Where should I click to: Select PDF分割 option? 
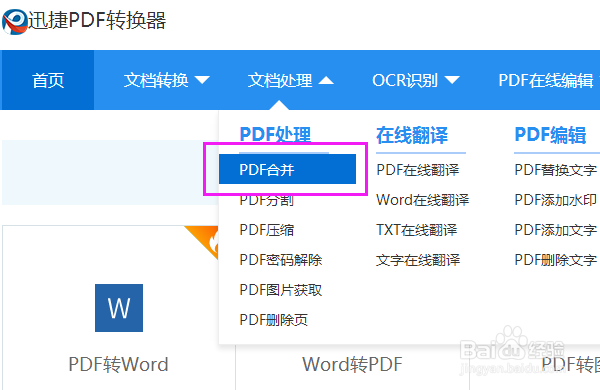click(x=267, y=200)
